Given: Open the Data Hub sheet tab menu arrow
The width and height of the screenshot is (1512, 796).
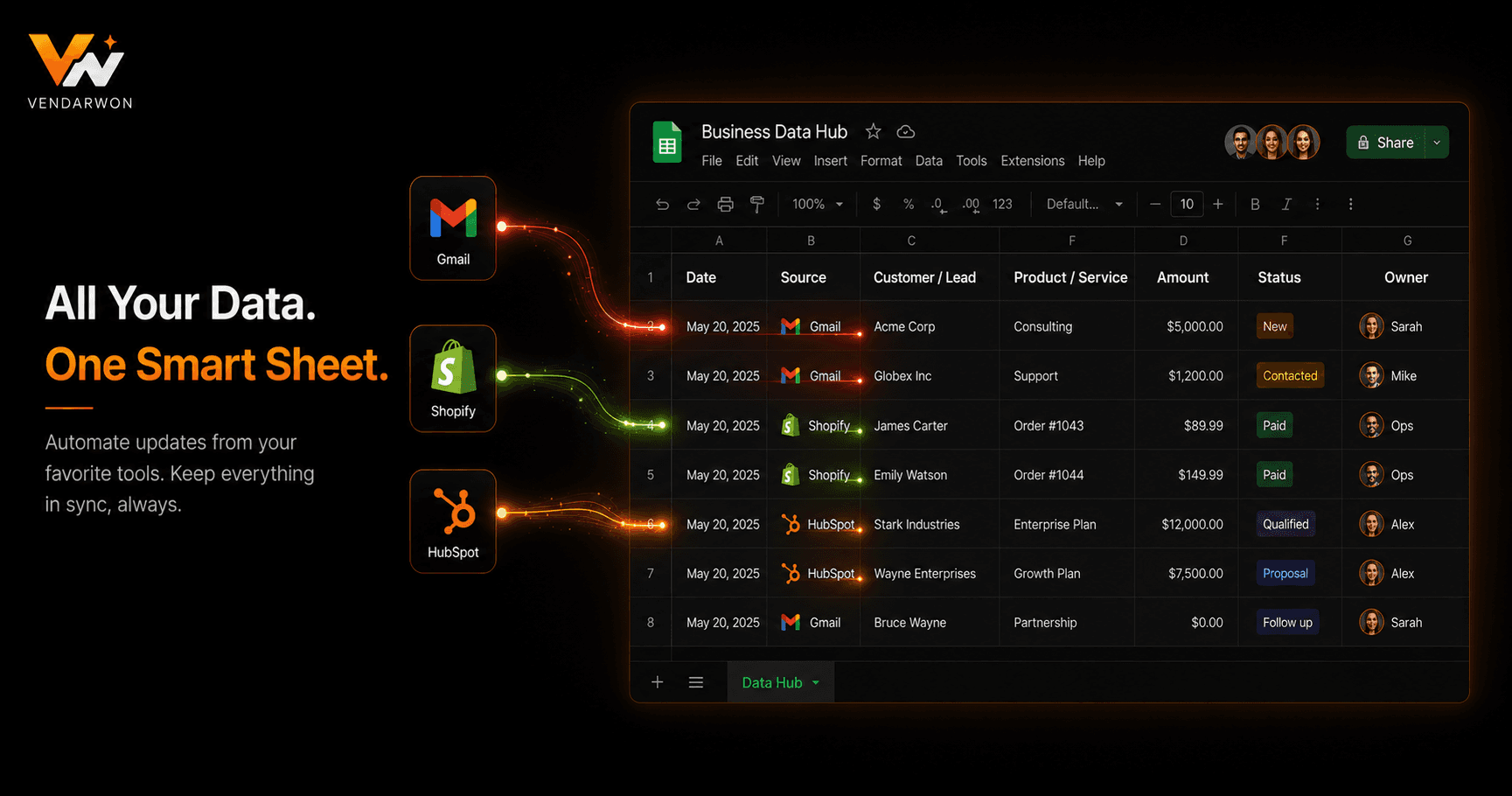Looking at the screenshot, I should (x=816, y=683).
